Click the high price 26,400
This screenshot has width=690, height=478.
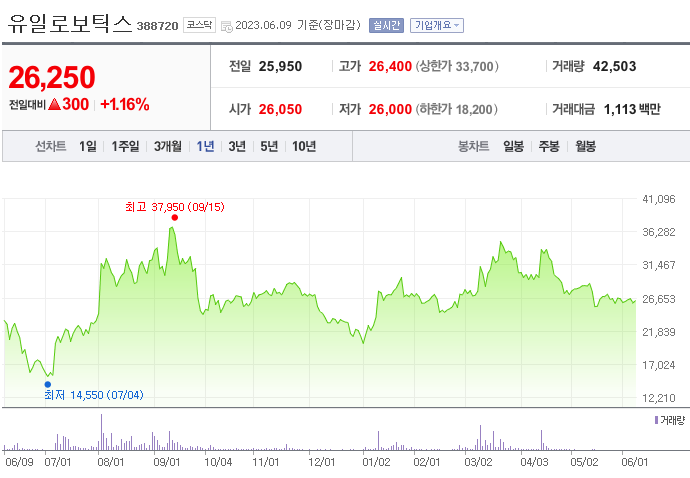click(390, 66)
